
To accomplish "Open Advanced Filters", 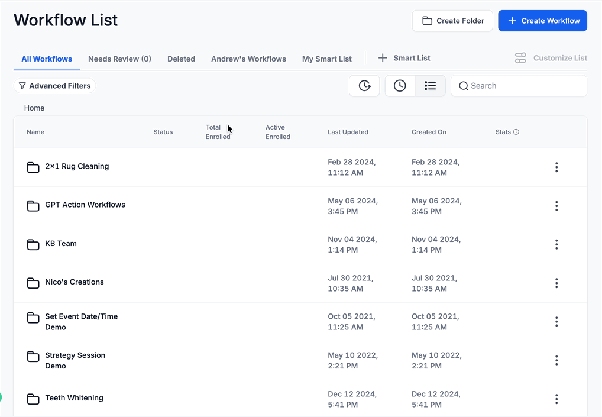I will pyautogui.click(x=55, y=86).
